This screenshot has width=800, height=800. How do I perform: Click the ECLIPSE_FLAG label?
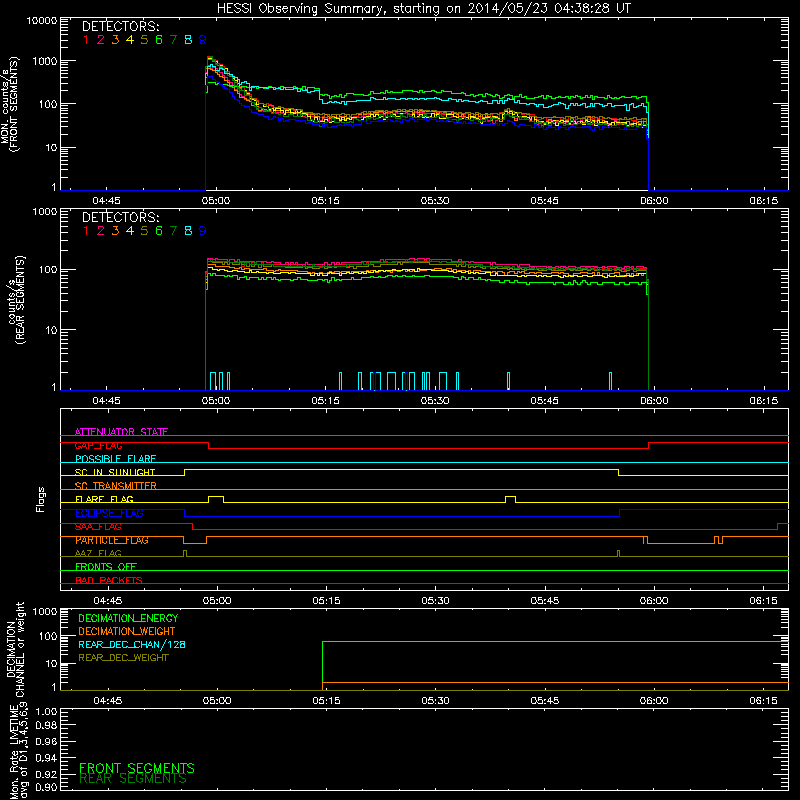click(109, 513)
